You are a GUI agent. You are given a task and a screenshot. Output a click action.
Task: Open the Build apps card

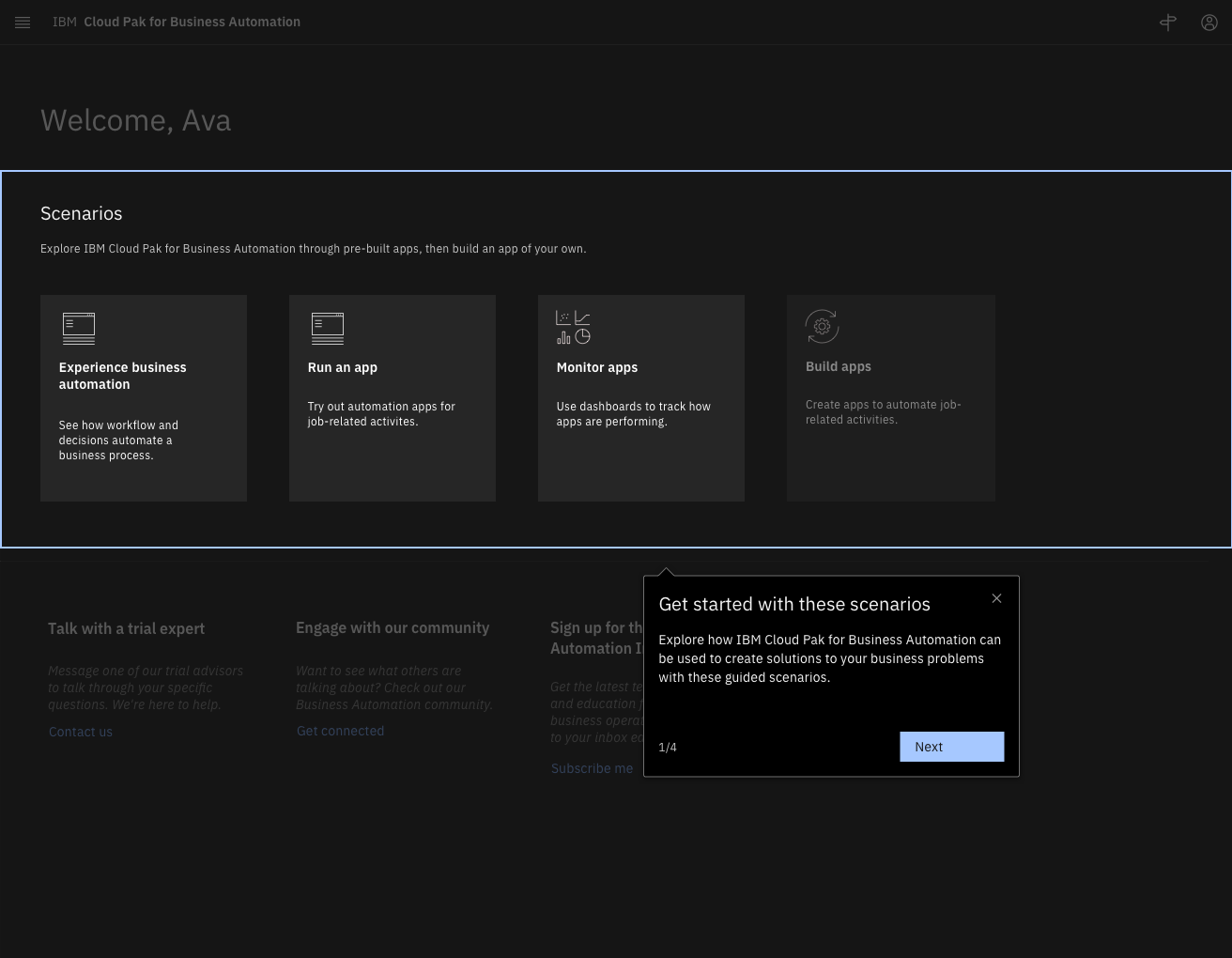(x=891, y=398)
